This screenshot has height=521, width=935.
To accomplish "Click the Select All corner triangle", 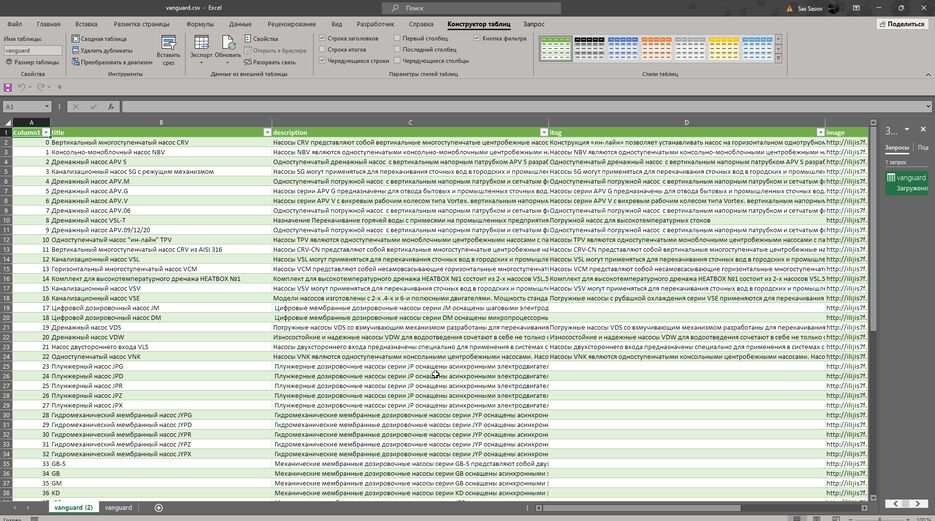I will coord(7,123).
